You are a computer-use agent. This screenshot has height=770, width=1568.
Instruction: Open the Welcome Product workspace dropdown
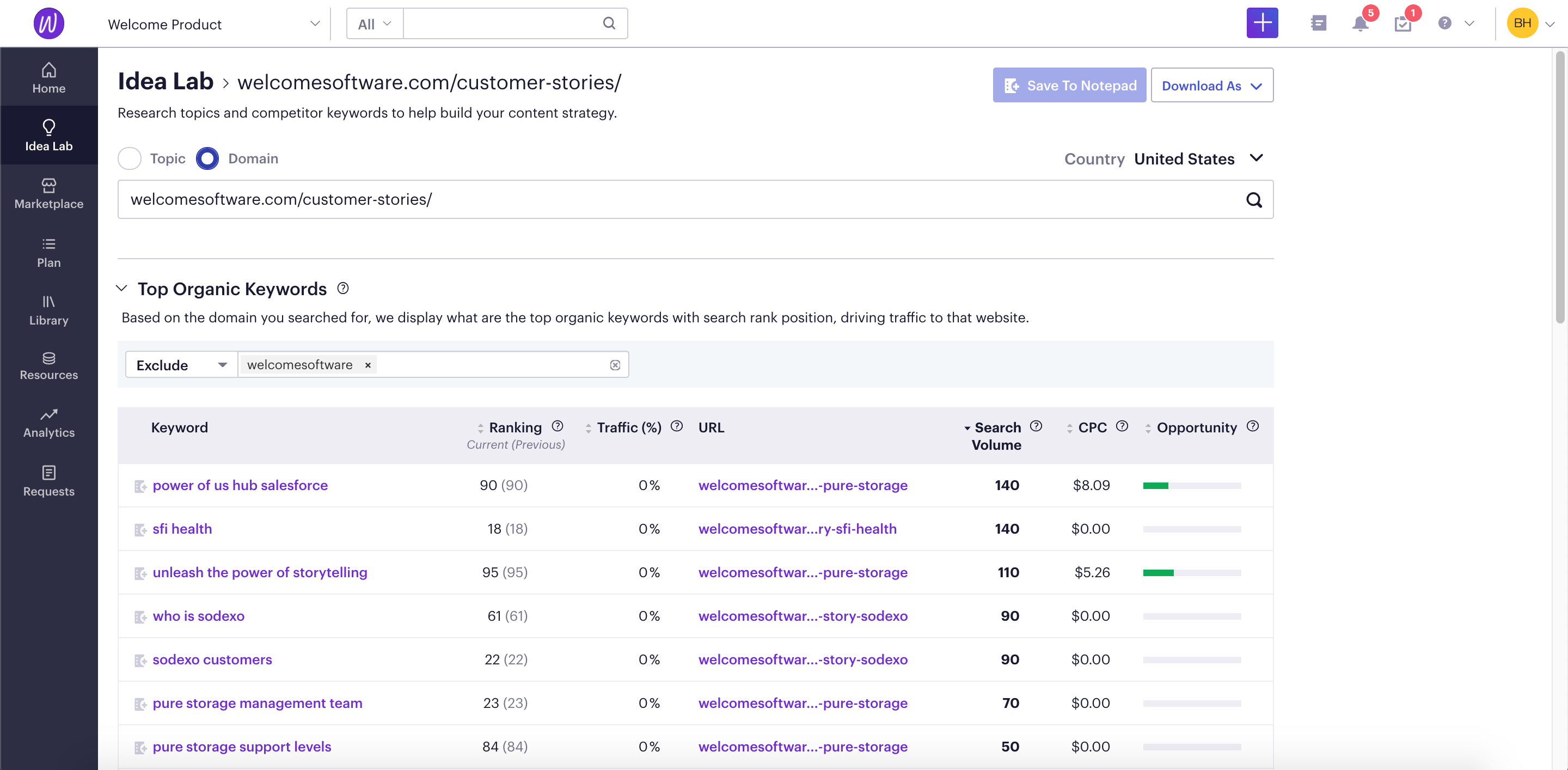click(213, 24)
